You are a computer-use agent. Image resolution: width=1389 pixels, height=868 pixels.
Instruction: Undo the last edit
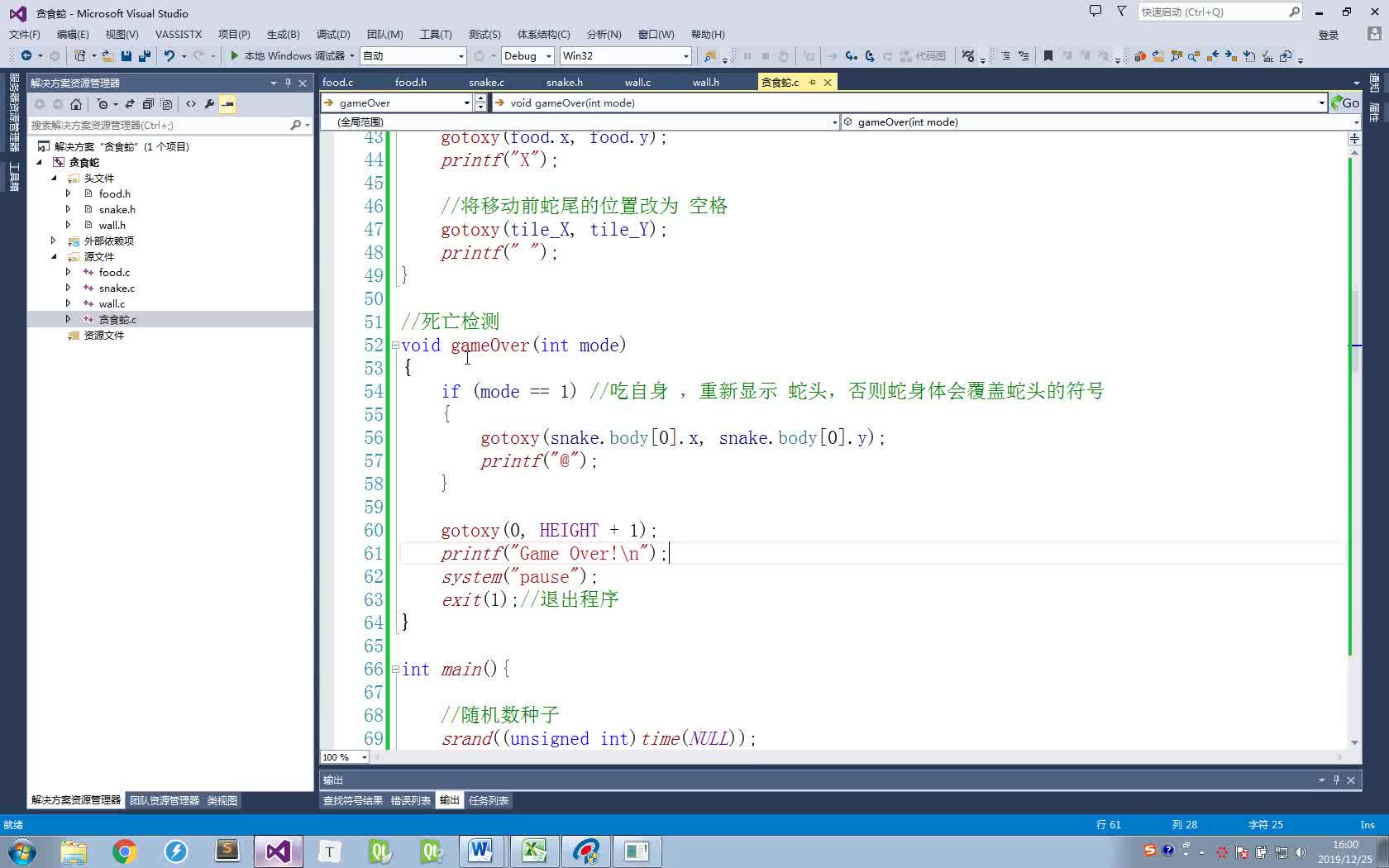(x=169, y=55)
